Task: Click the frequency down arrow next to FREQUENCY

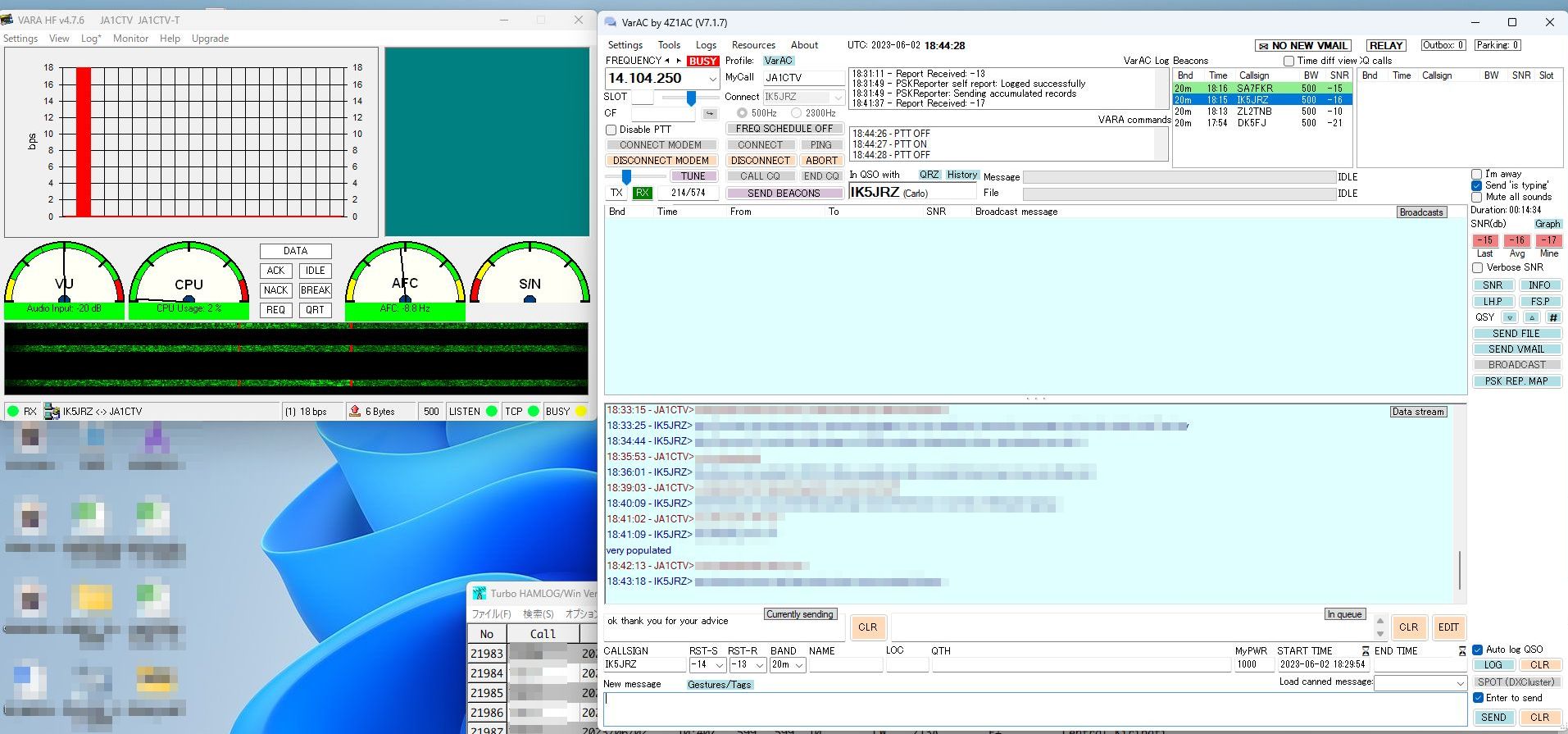Action: [667, 61]
